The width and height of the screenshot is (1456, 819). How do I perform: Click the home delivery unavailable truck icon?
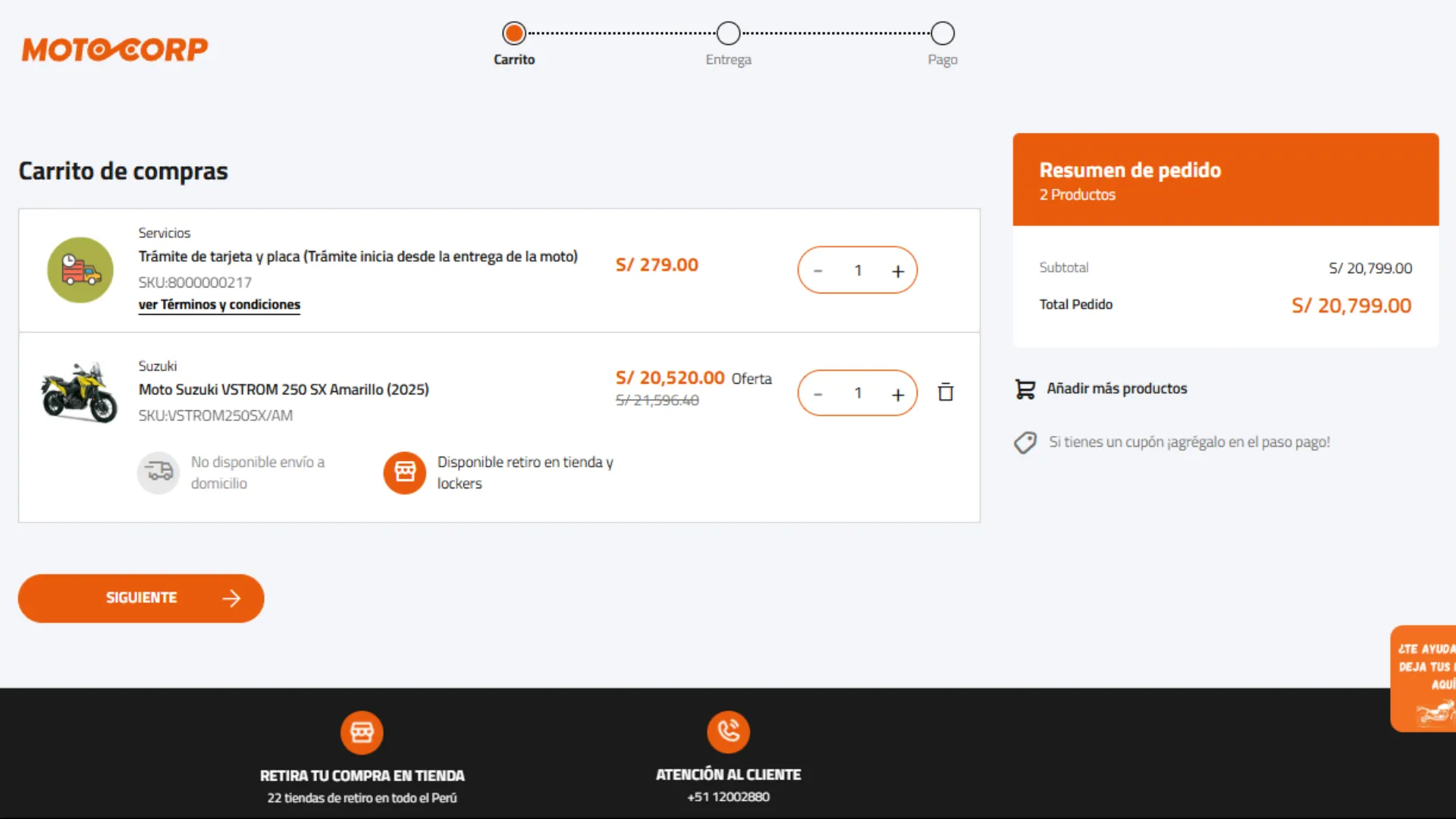pos(158,472)
